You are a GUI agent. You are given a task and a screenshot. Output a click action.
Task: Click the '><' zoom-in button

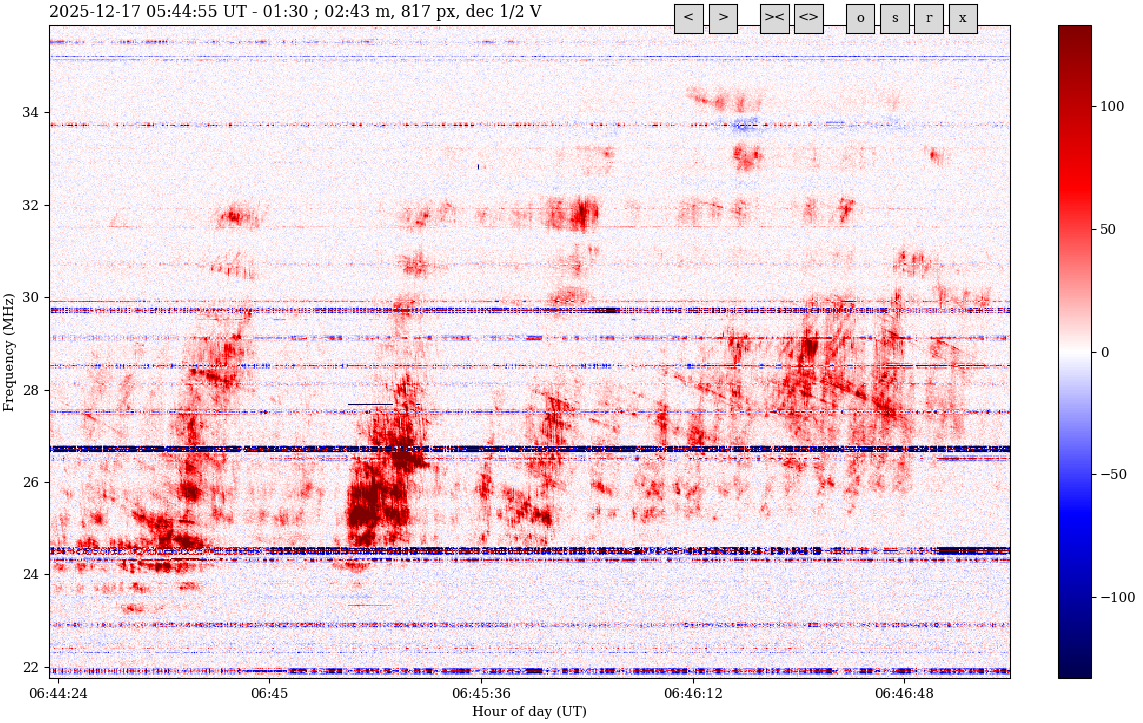click(774, 18)
